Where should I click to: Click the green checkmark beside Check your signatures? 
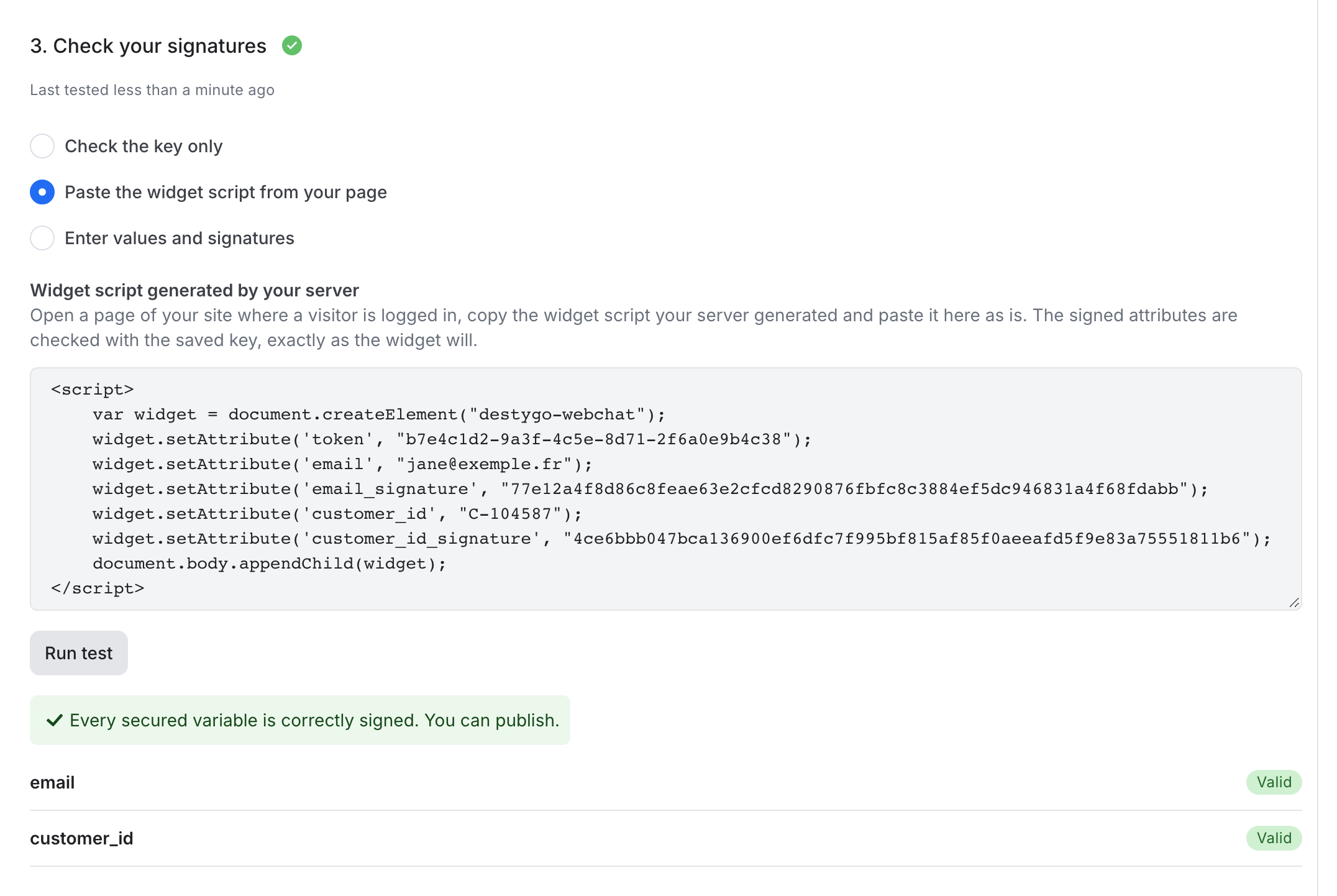coord(291,46)
